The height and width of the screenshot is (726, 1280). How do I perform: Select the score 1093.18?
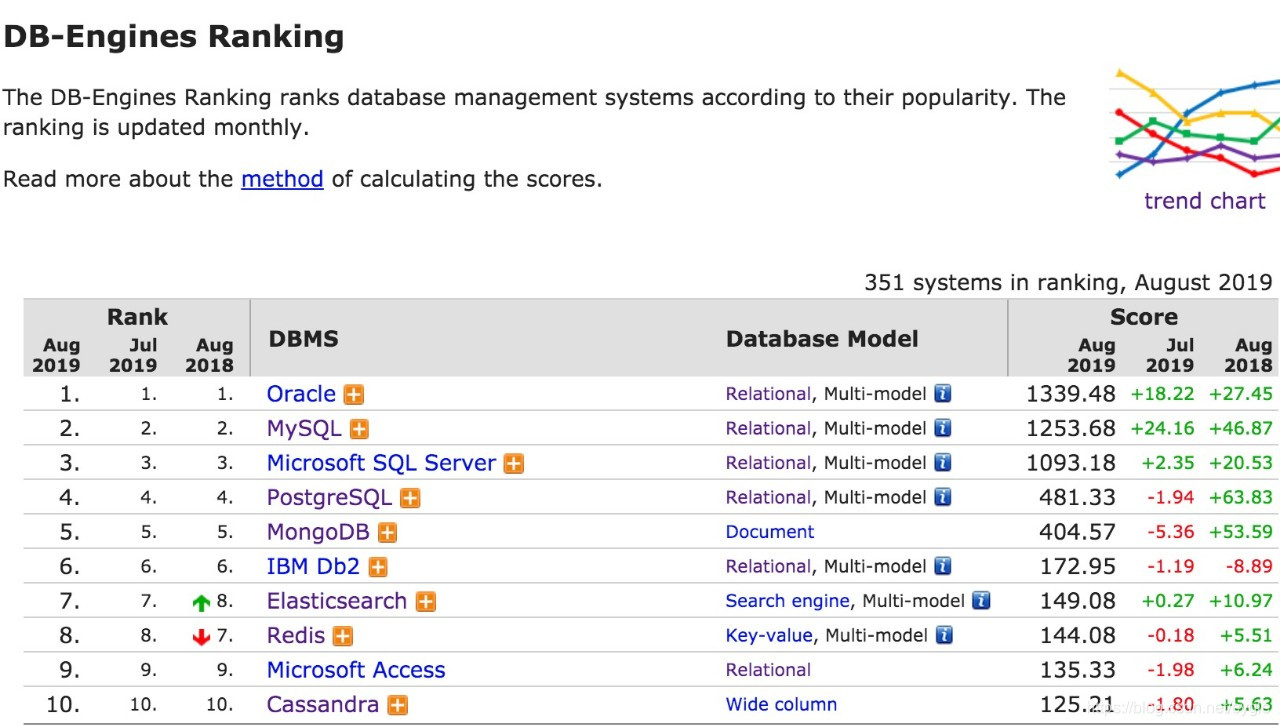point(1070,463)
